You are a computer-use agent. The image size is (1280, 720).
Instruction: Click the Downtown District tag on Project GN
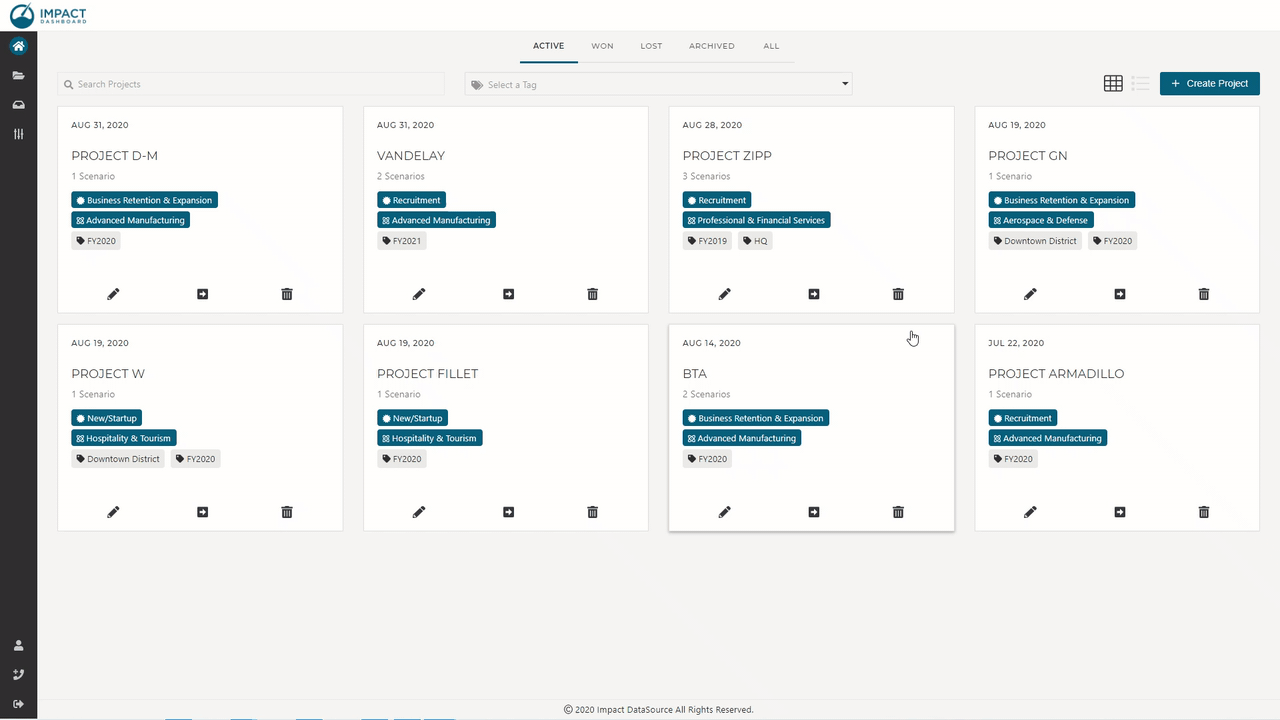click(x=1035, y=241)
